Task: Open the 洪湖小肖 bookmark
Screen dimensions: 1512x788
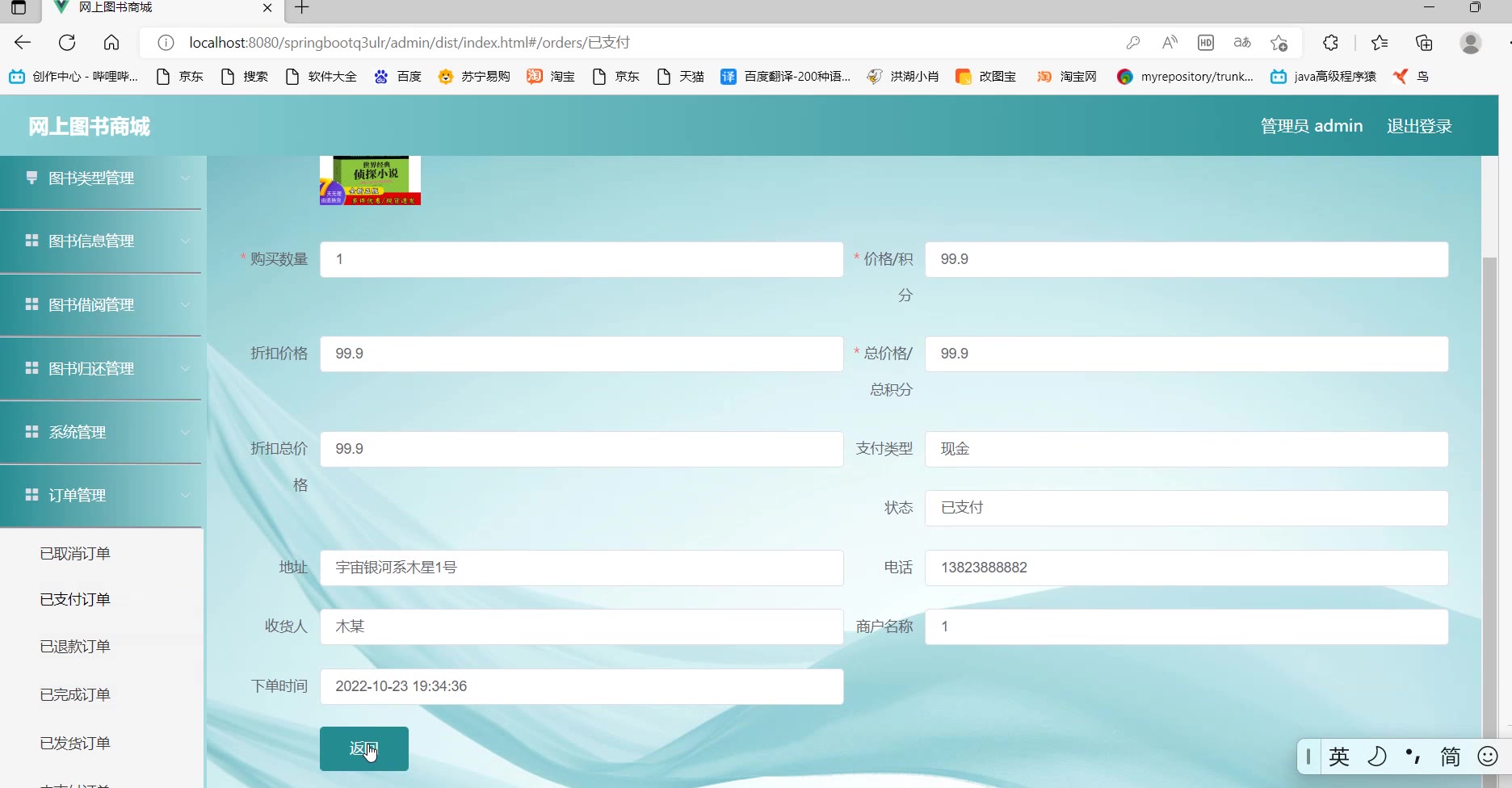Action: [x=902, y=77]
